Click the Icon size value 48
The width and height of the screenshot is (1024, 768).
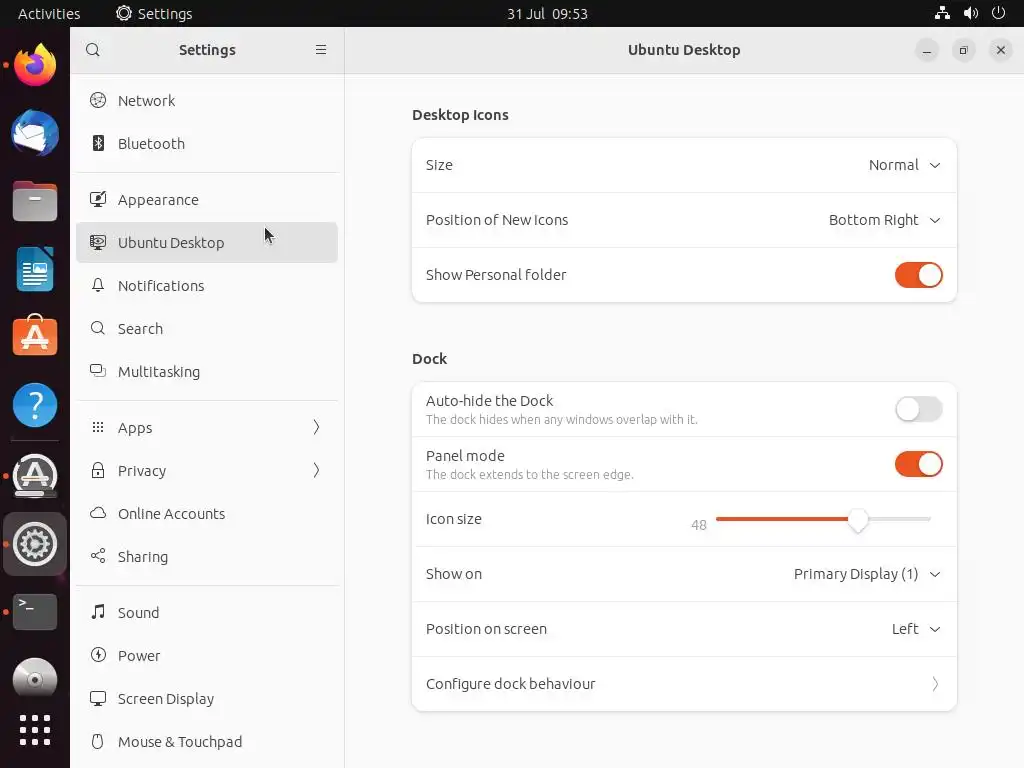pos(699,525)
